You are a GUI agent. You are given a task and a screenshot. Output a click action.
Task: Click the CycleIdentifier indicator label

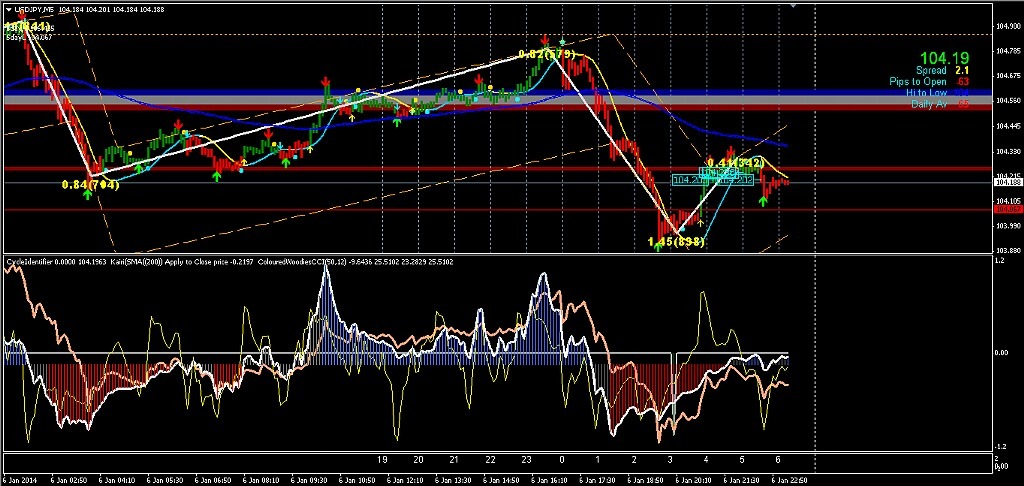point(29,261)
